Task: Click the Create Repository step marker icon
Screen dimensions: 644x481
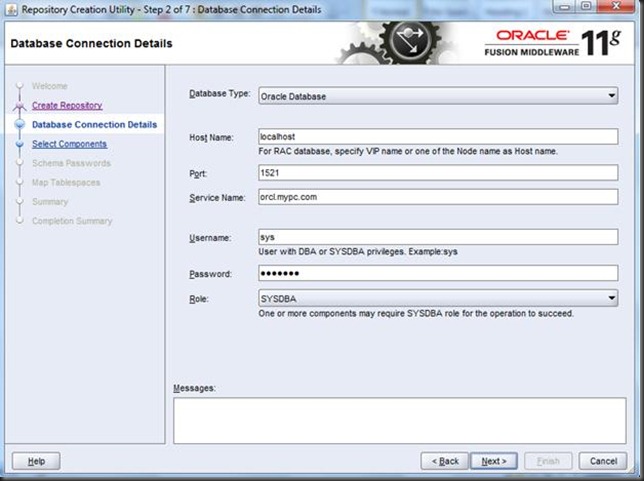Action: [19, 106]
